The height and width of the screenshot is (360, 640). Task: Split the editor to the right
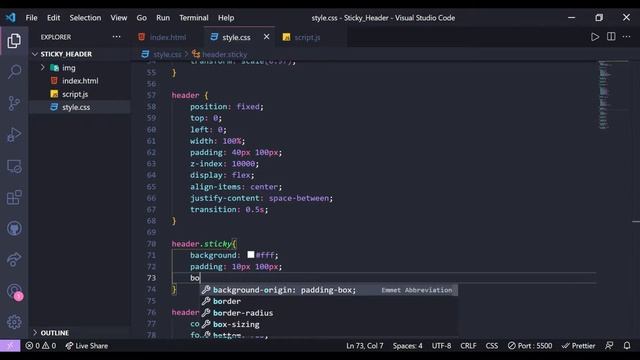pos(611,37)
